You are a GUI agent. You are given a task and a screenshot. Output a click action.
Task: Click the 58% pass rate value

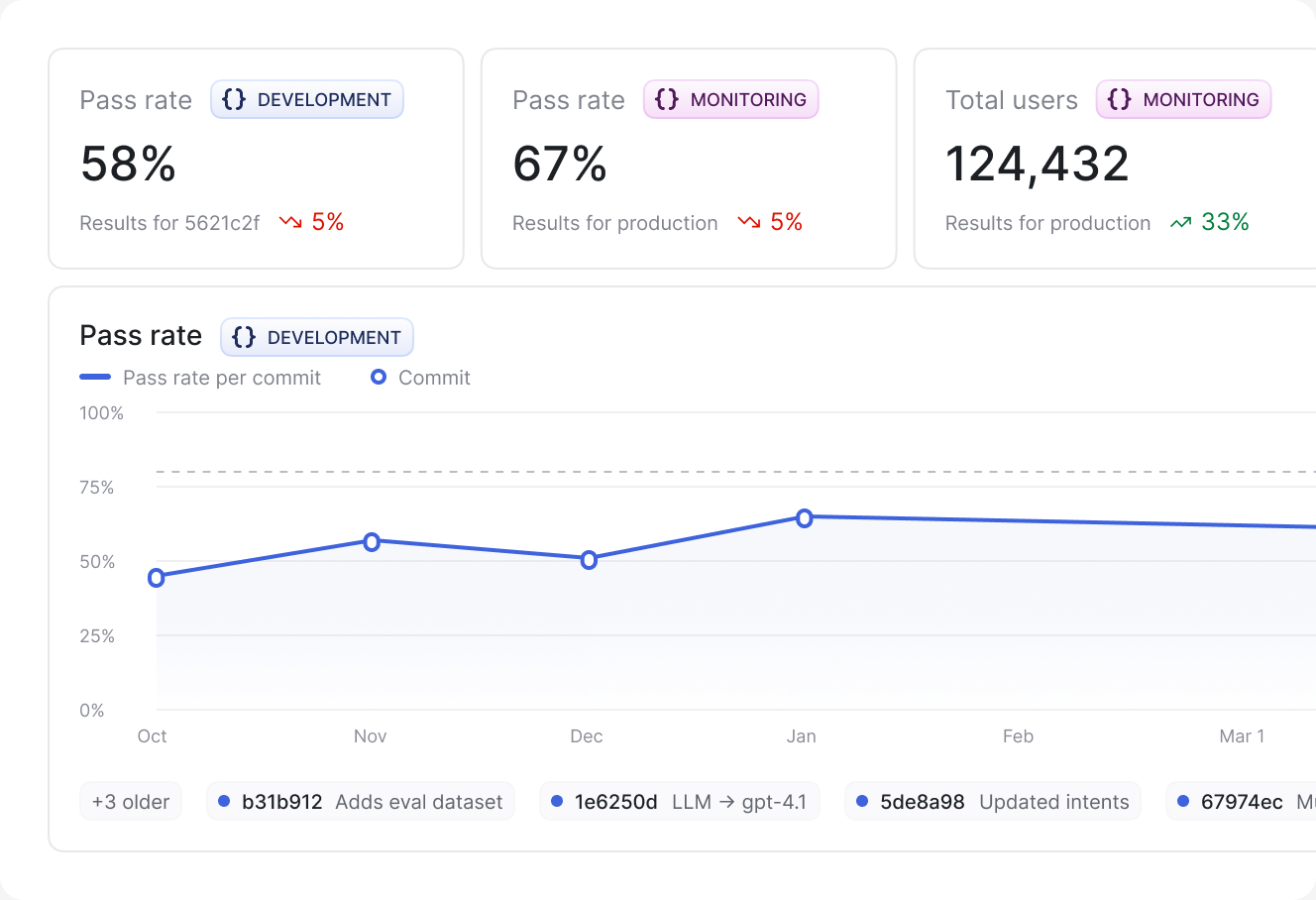(128, 164)
